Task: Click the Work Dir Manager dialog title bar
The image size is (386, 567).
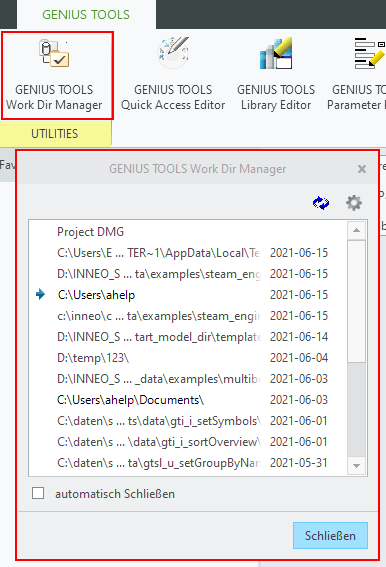Action: pyautogui.click(x=198, y=169)
